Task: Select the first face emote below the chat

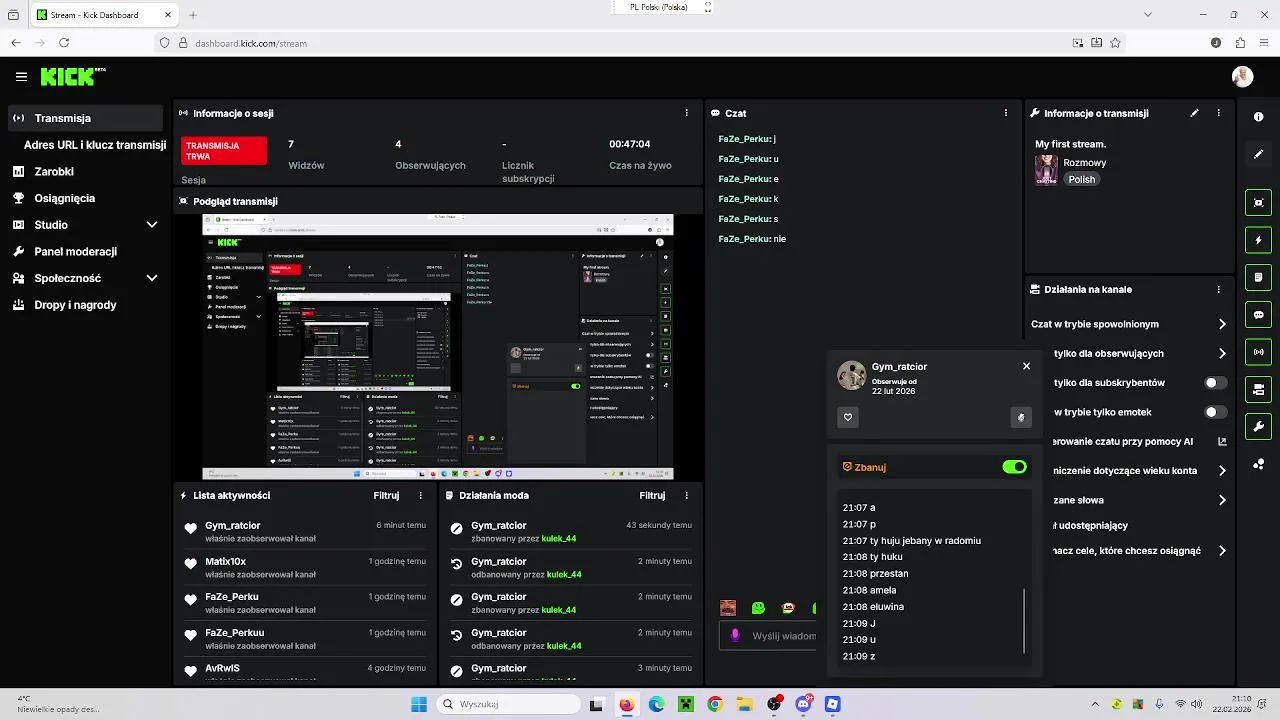Action: point(728,608)
